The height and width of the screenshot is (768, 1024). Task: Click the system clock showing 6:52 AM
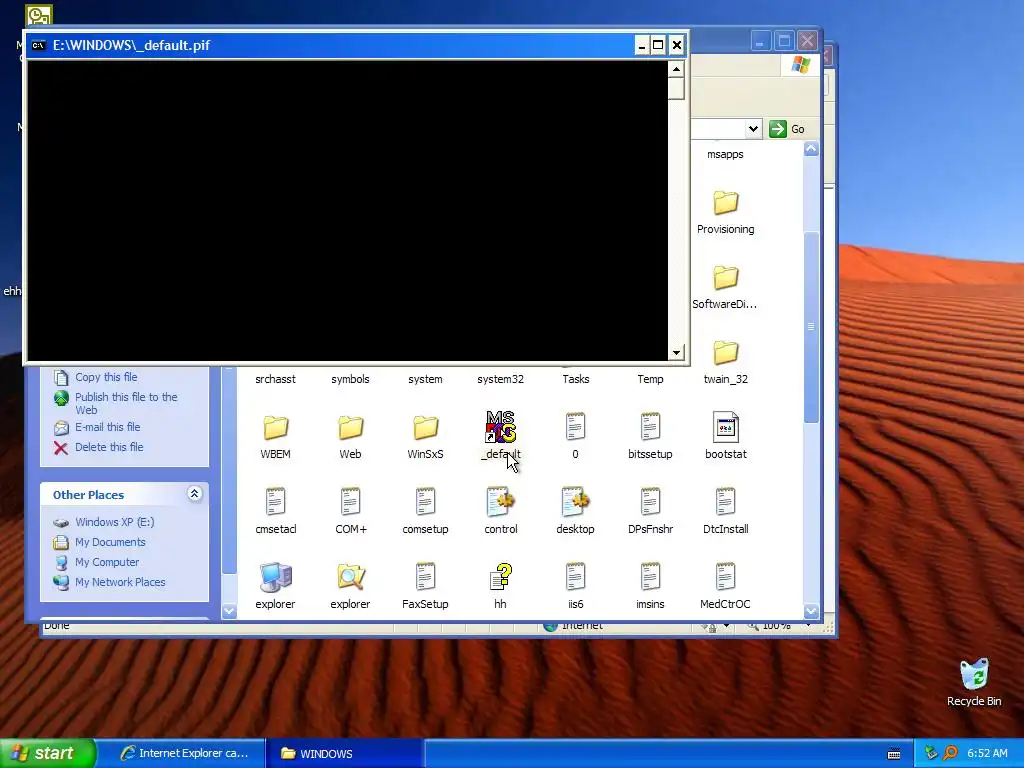[x=987, y=753]
